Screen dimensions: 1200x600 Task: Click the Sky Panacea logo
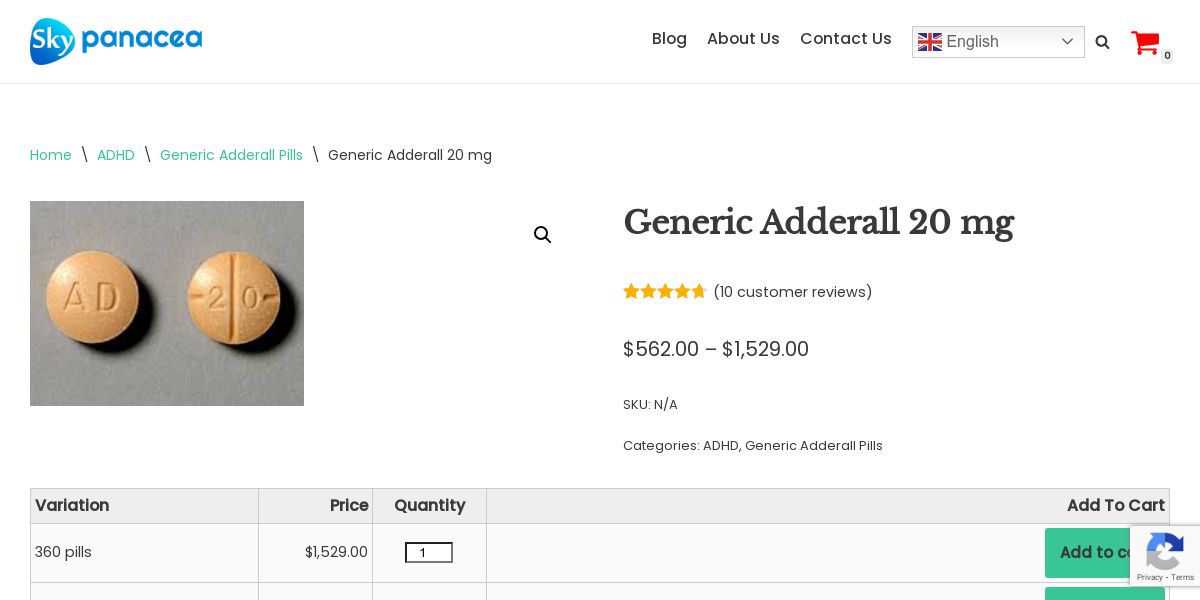point(116,41)
